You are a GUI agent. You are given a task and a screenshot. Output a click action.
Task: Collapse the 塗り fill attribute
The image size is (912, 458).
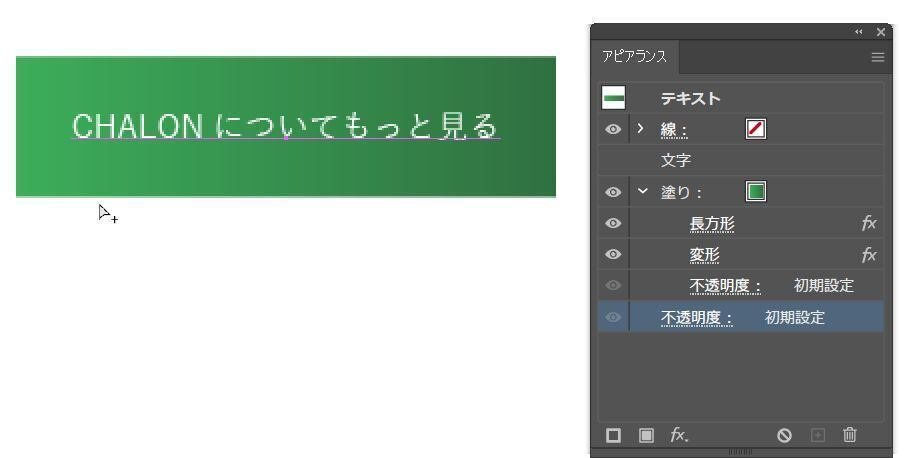[x=642, y=191]
